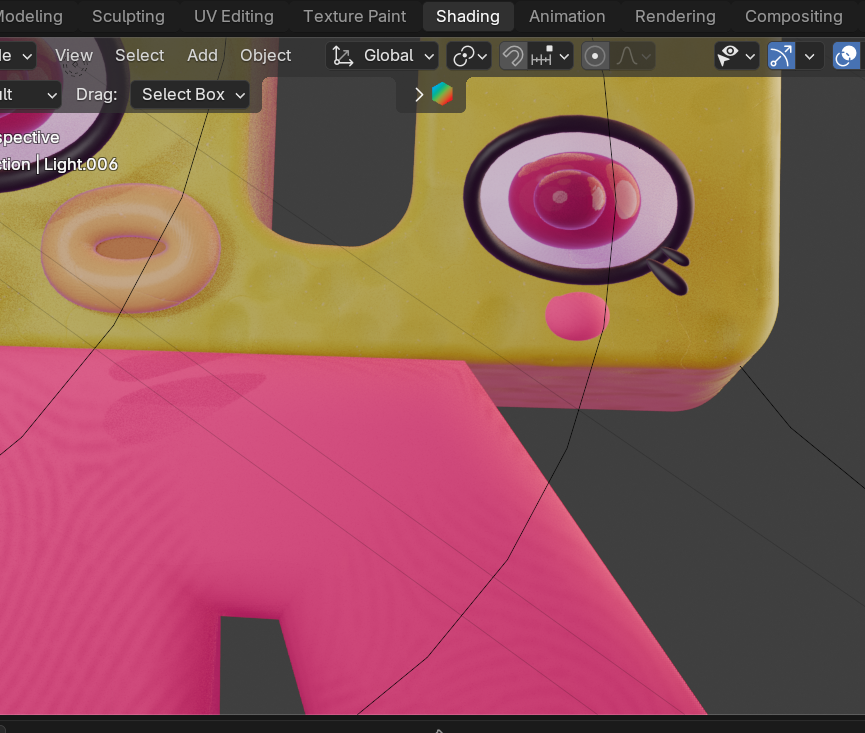Switch to the Sculpting workspace tab
The height and width of the screenshot is (733, 865).
coord(128,17)
